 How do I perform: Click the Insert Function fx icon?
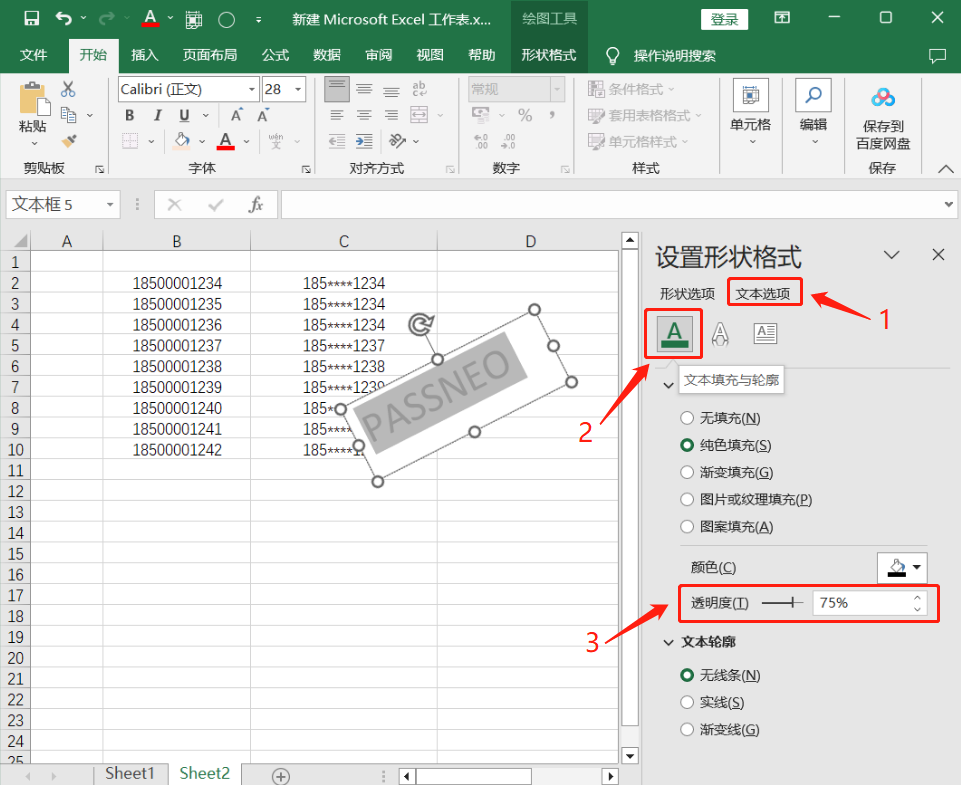coord(256,205)
